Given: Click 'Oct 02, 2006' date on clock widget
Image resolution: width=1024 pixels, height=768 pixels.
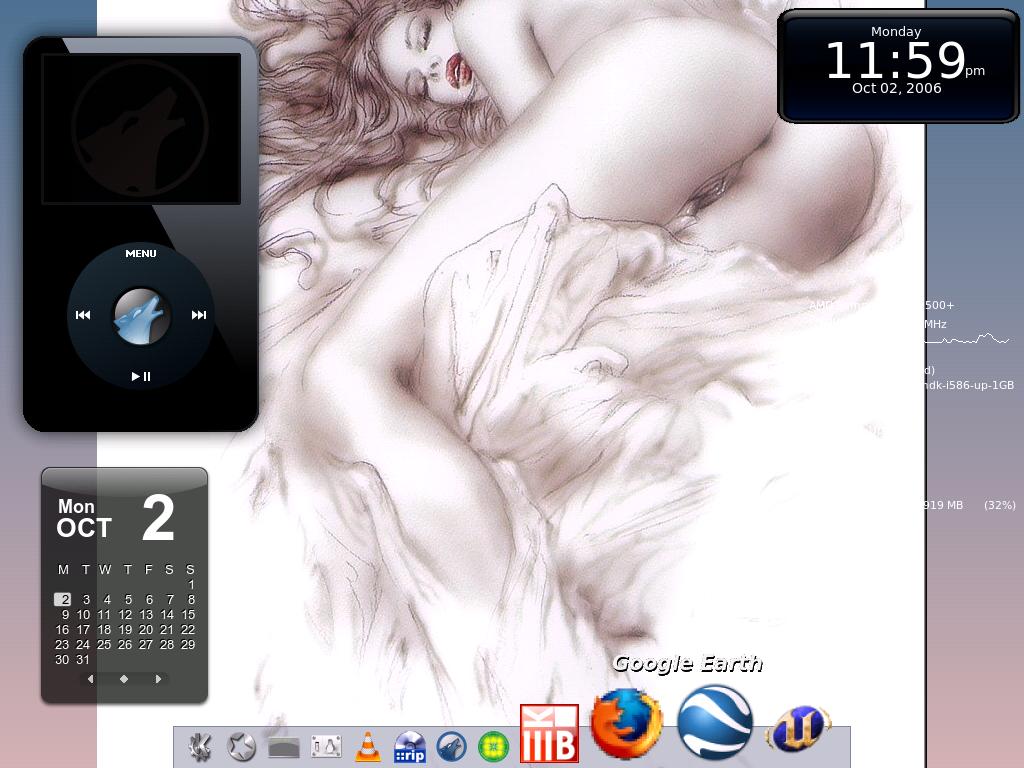Looking at the screenshot, I should click(x=897, y=88).
